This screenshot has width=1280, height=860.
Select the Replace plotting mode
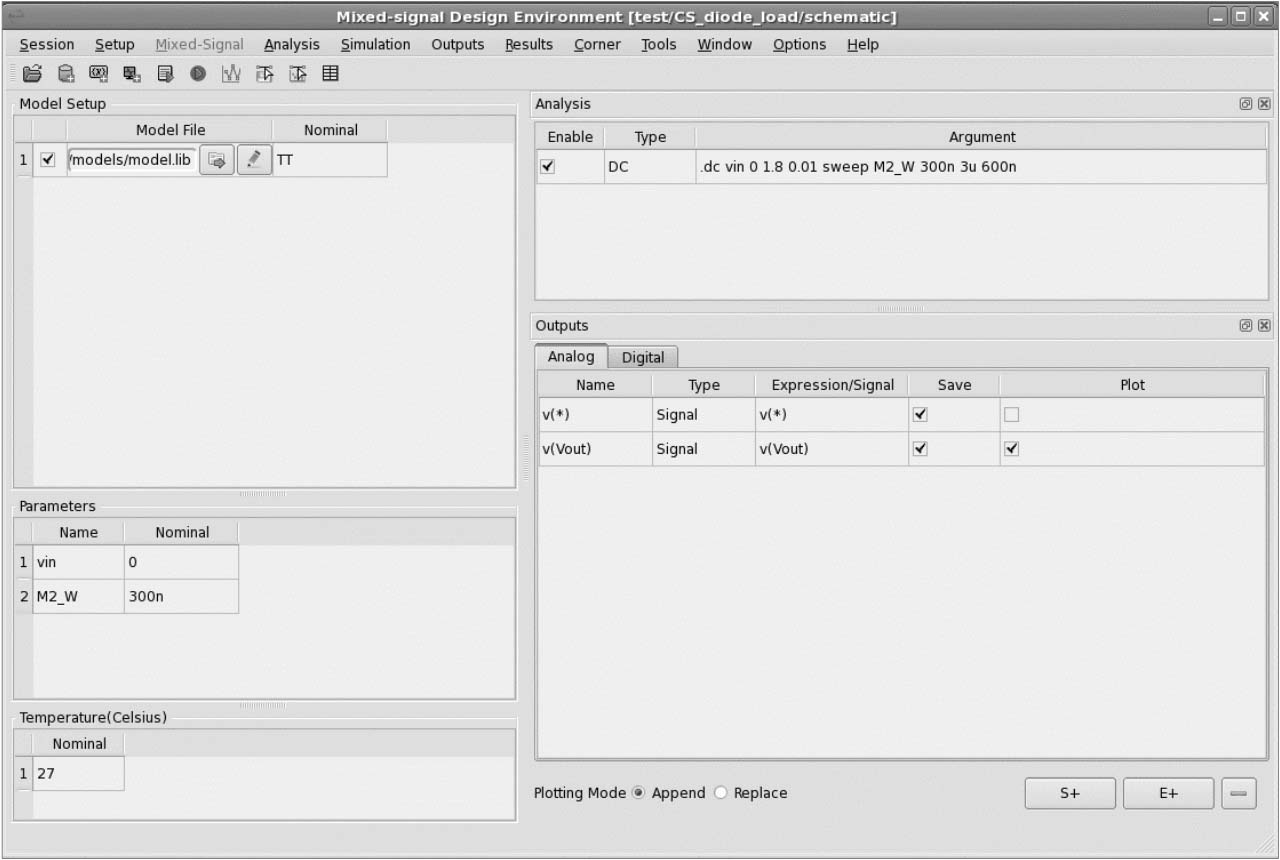(721, 793)
